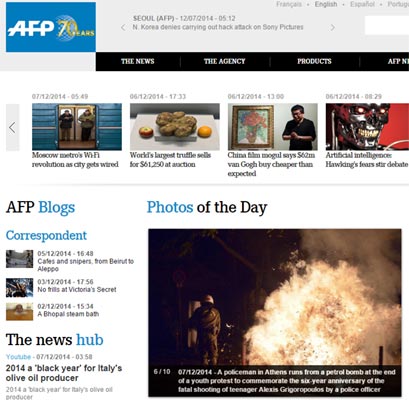The width and height of the screenshot is (409, 400).
Task: Click the AFP 70 years logo
Action: pyautogui.click(x=51, y=27)
